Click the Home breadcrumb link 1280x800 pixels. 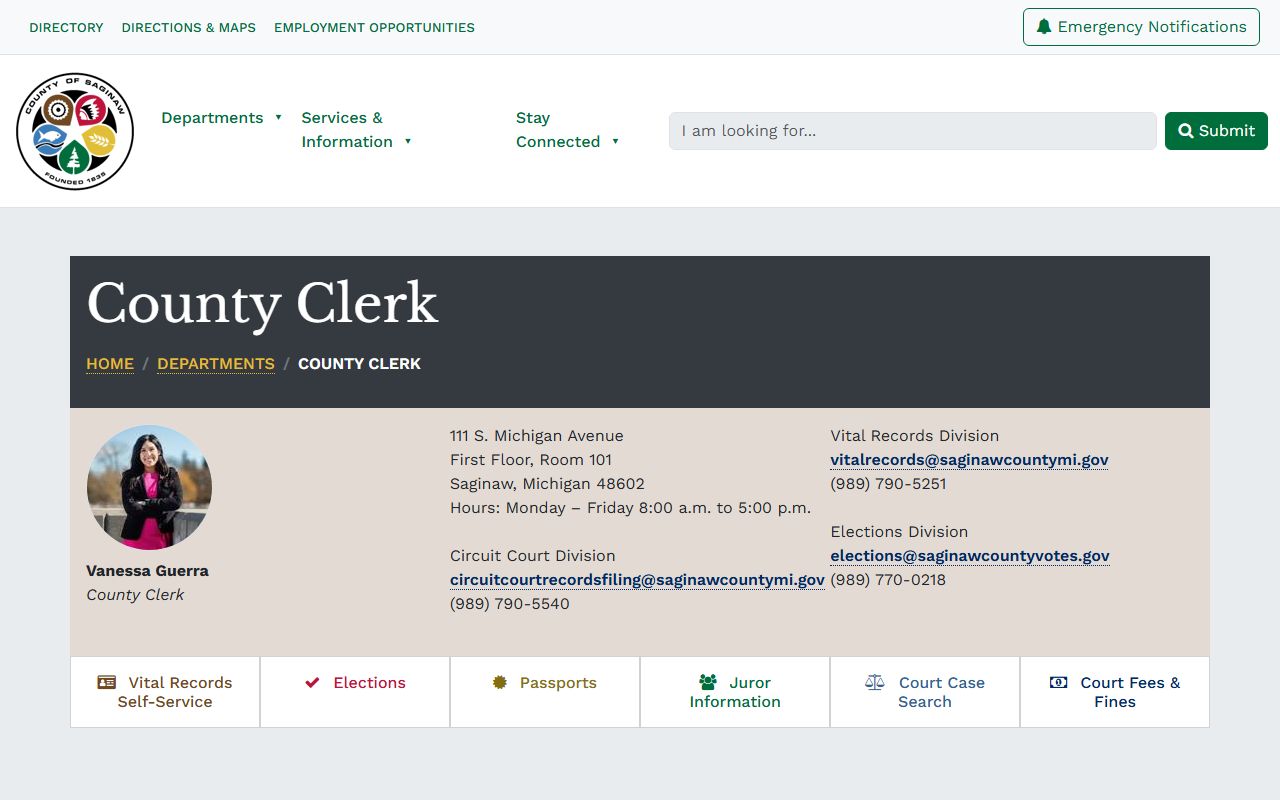pos(110,364)
